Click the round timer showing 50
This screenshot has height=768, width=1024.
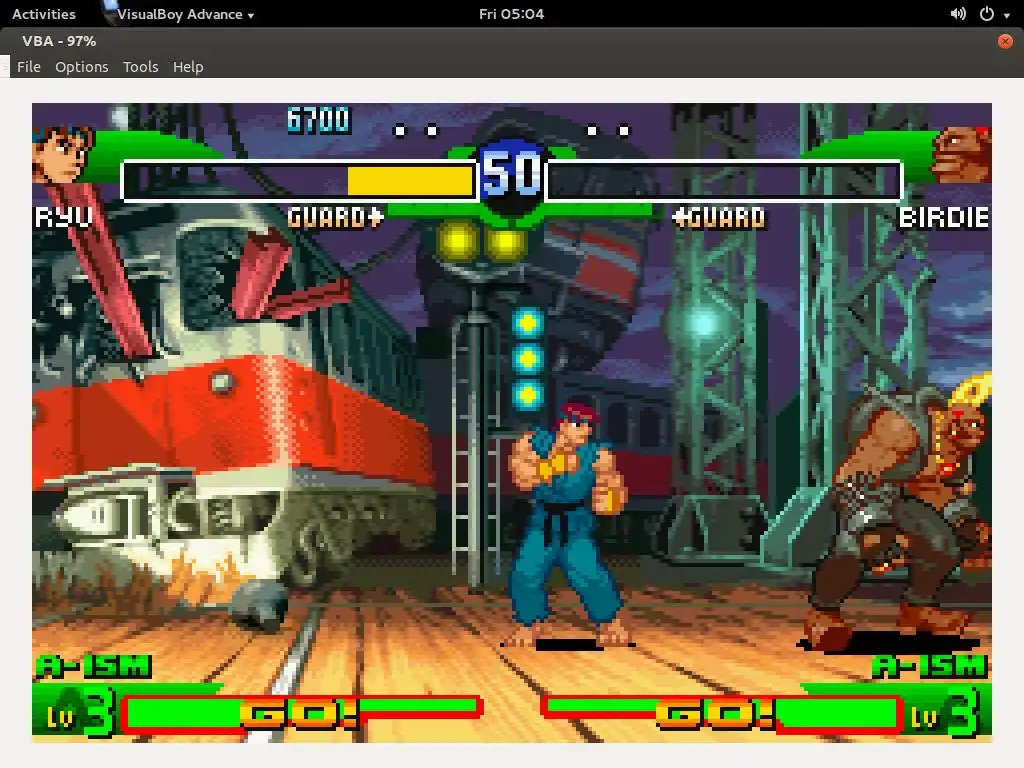point(511,174)
